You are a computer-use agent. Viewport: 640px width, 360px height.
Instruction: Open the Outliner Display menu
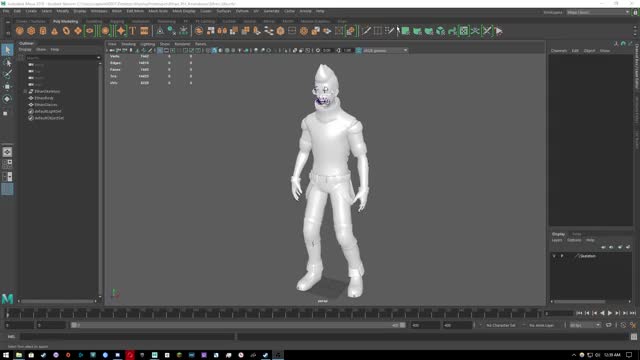point(25,49)
